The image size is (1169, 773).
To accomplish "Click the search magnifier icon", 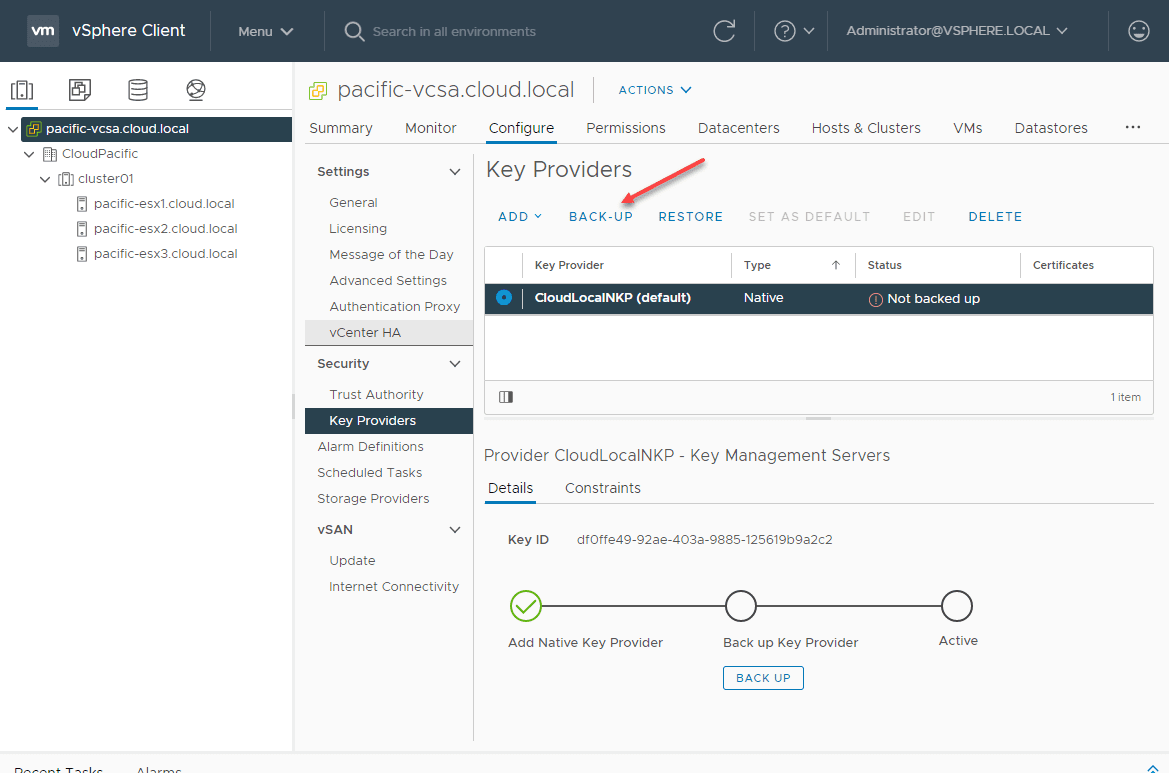I will click(x=354, y=30).
